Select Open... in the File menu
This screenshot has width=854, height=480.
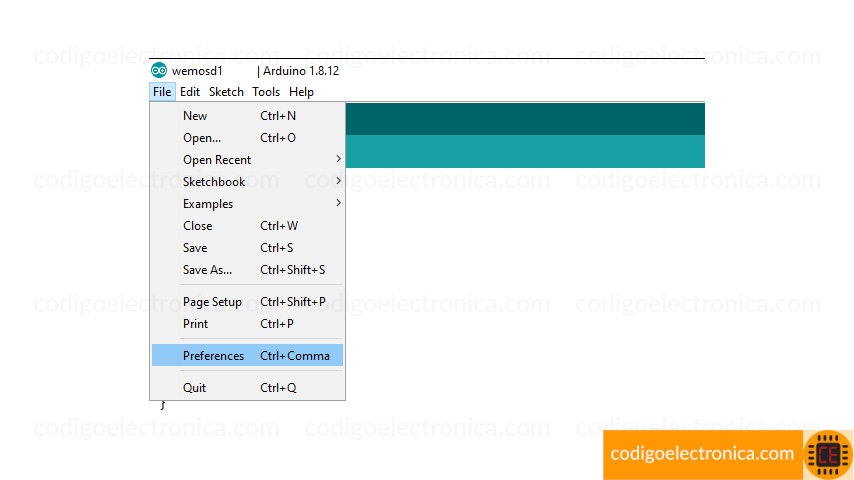click(x=247, y=138)
